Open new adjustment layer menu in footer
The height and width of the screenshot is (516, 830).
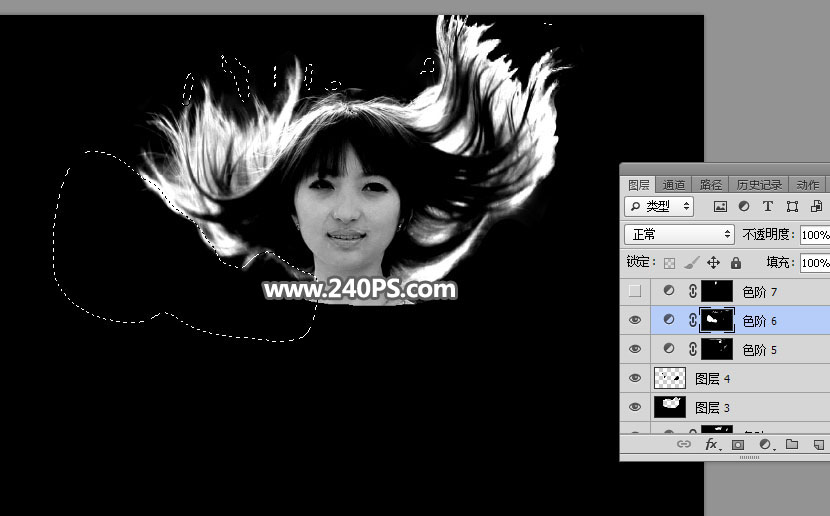point(765,444)
